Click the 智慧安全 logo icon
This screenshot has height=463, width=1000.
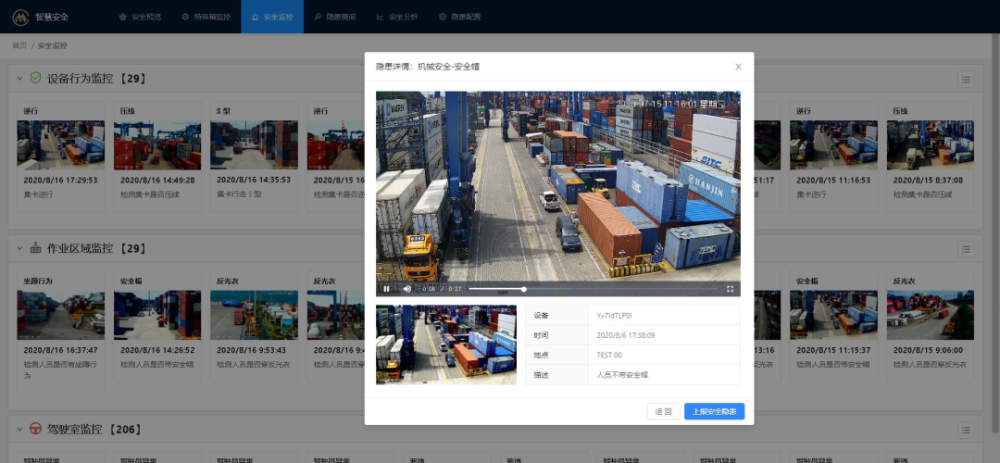20,17
